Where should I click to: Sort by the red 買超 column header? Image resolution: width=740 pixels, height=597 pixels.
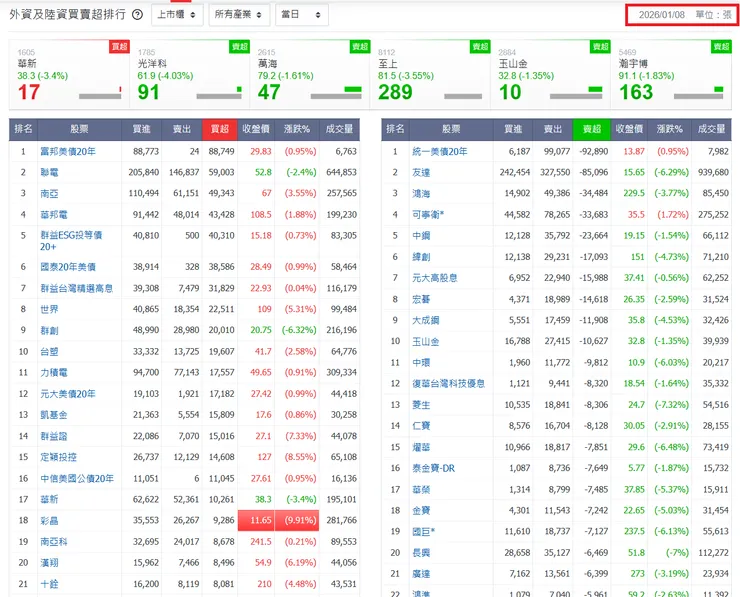pos(219,129)
